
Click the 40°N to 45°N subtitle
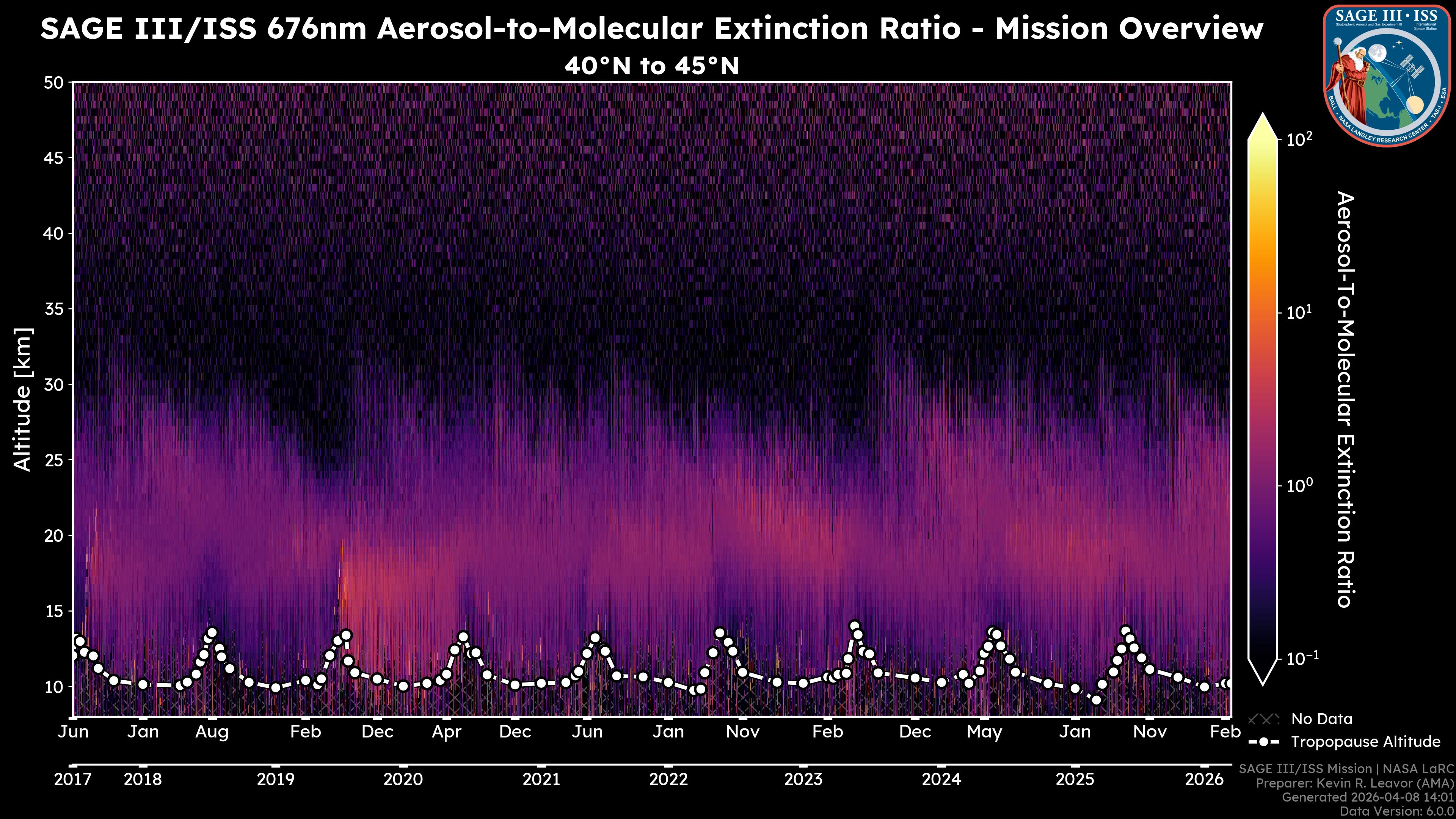tap(652, 66)
